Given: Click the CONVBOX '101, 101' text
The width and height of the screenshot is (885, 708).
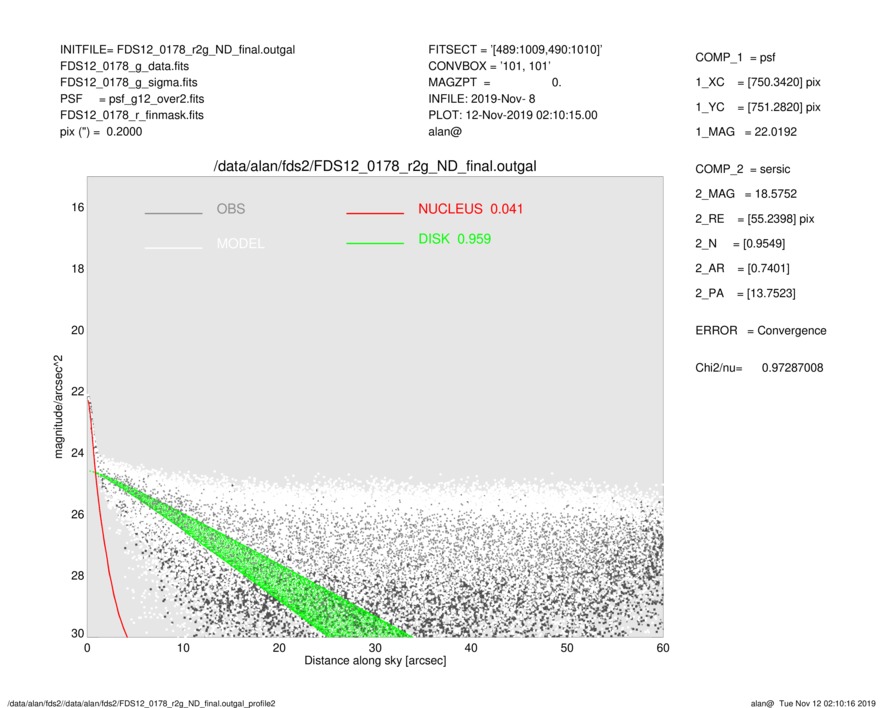Looking at the screenshot, I should (x=484, y=66).
